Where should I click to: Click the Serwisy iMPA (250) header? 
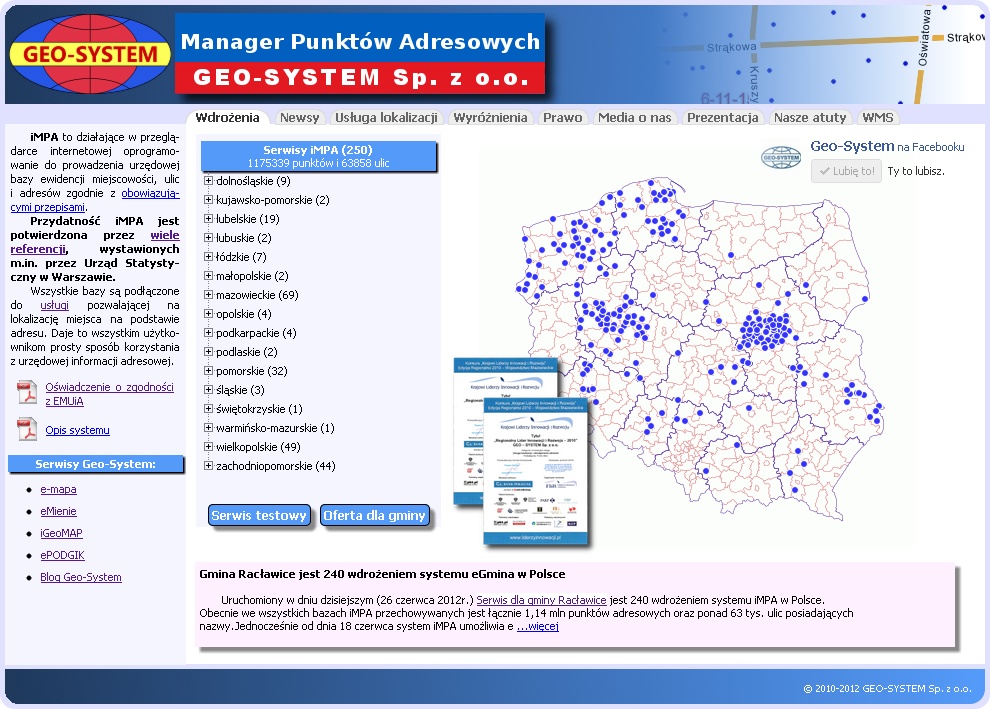[x=318, y=156]
